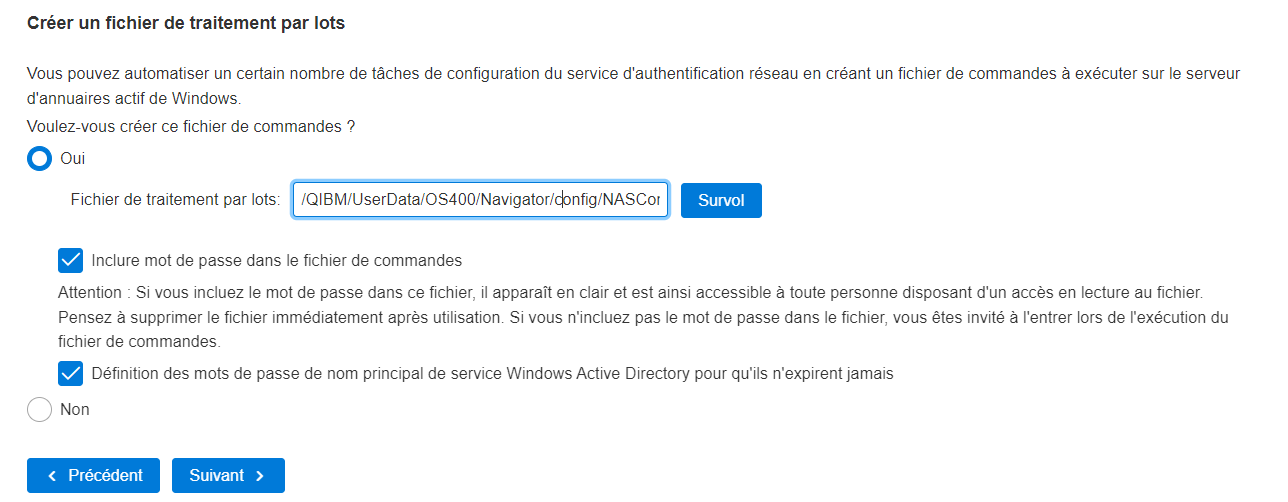Toggle the Active Directory password expiry checkbox

click(x=70, y=374)
